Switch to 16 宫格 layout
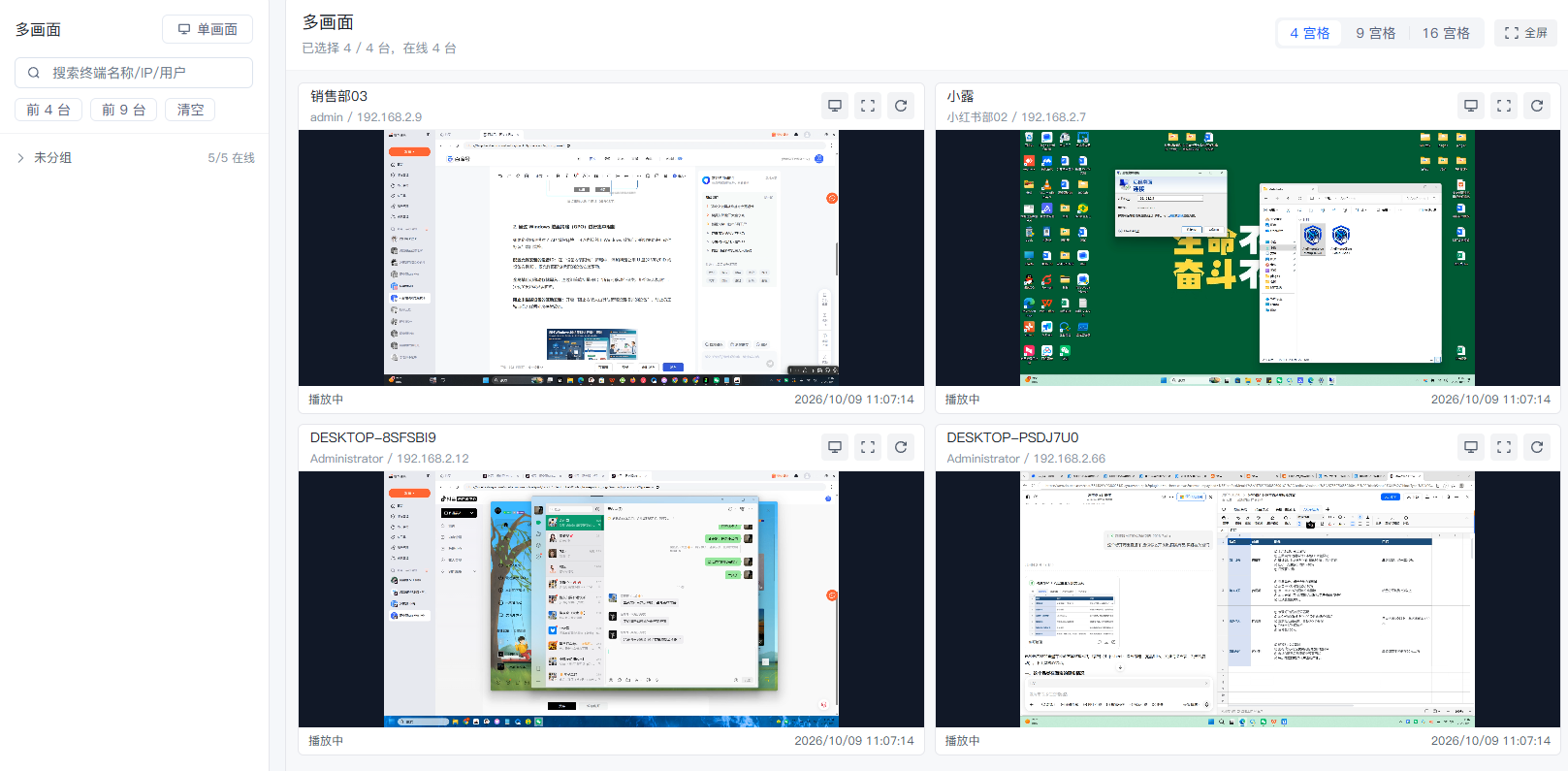Viewport: 1568px width, 771px height. pos(1446,33)
